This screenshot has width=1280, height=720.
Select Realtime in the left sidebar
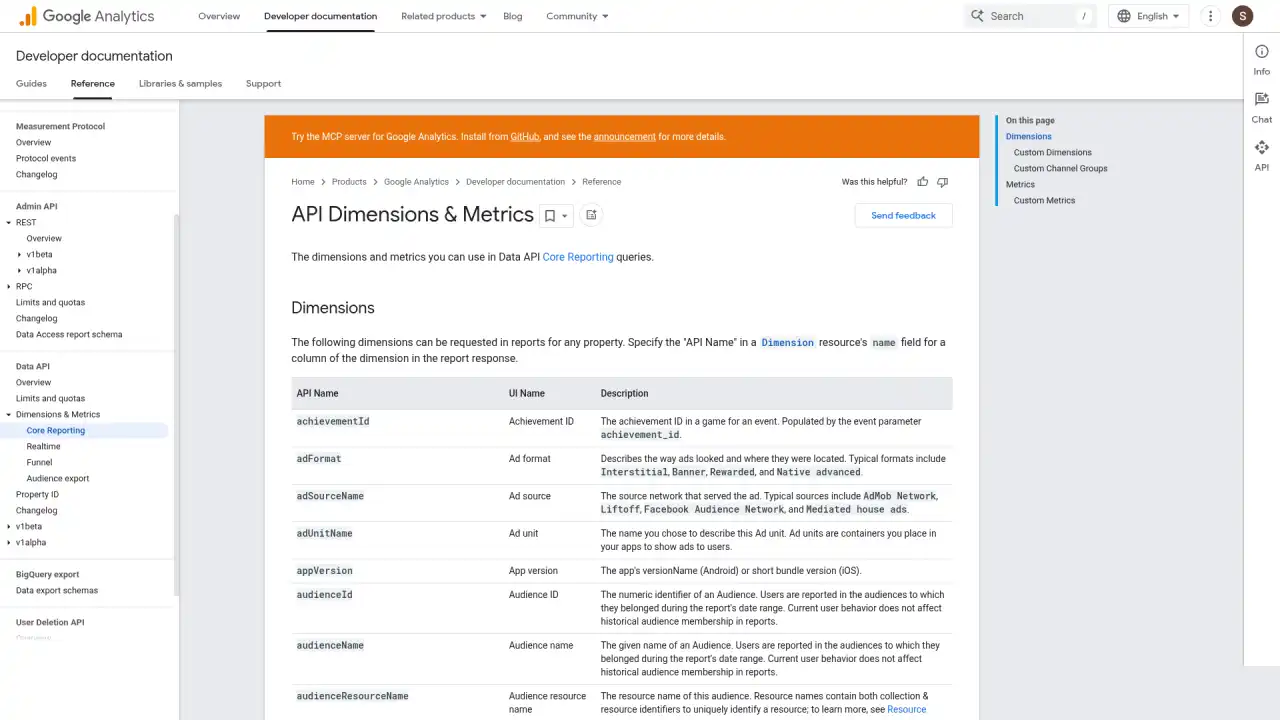tap(43, 446)
